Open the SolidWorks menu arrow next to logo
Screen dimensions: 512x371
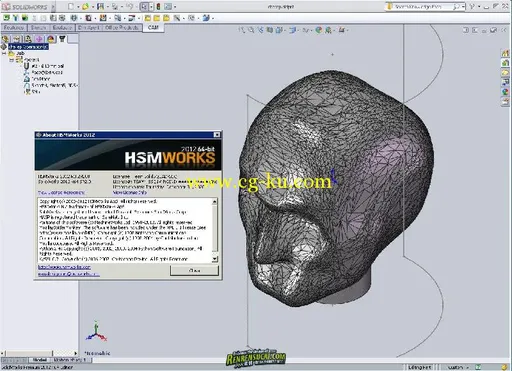[x=53, y=7]
